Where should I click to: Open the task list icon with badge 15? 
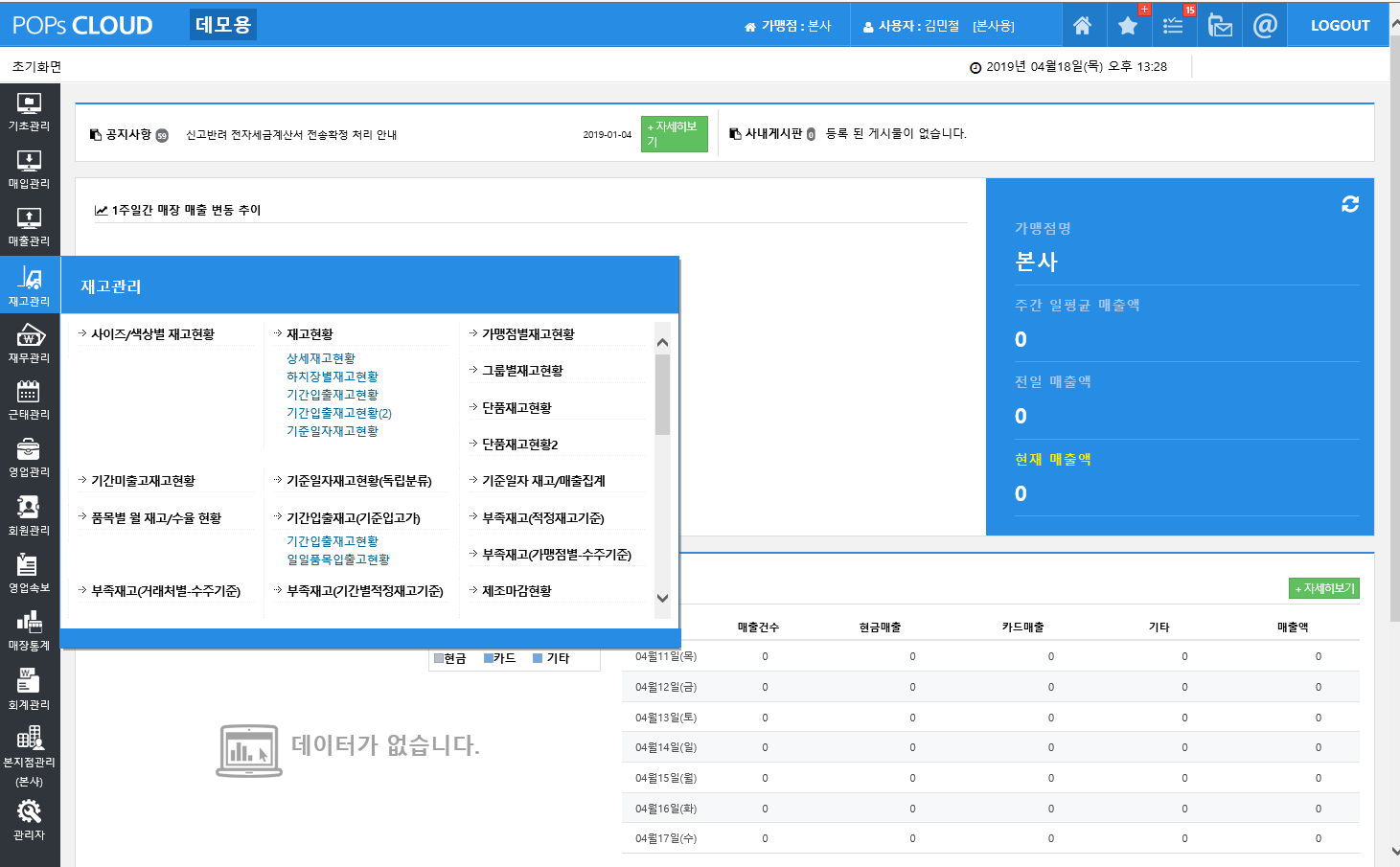1173,26
